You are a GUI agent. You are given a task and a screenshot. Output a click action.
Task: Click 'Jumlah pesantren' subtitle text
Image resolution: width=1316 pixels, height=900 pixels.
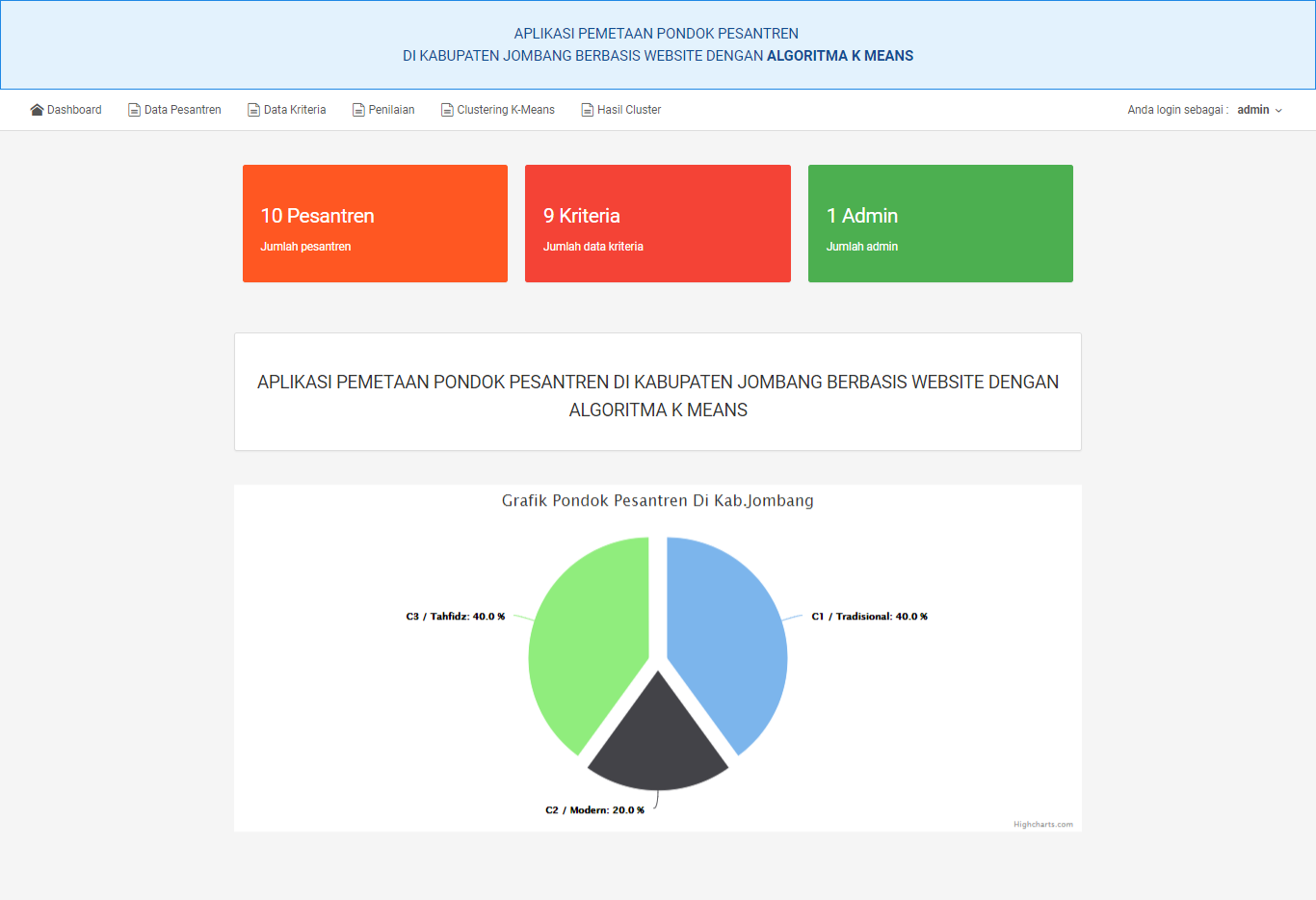(305, 247)
